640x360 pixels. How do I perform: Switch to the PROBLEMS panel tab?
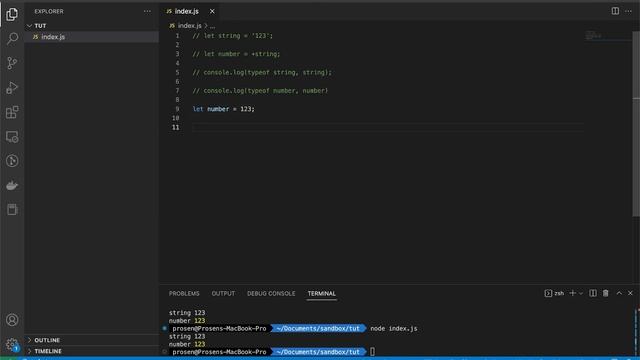click(184, 293)
